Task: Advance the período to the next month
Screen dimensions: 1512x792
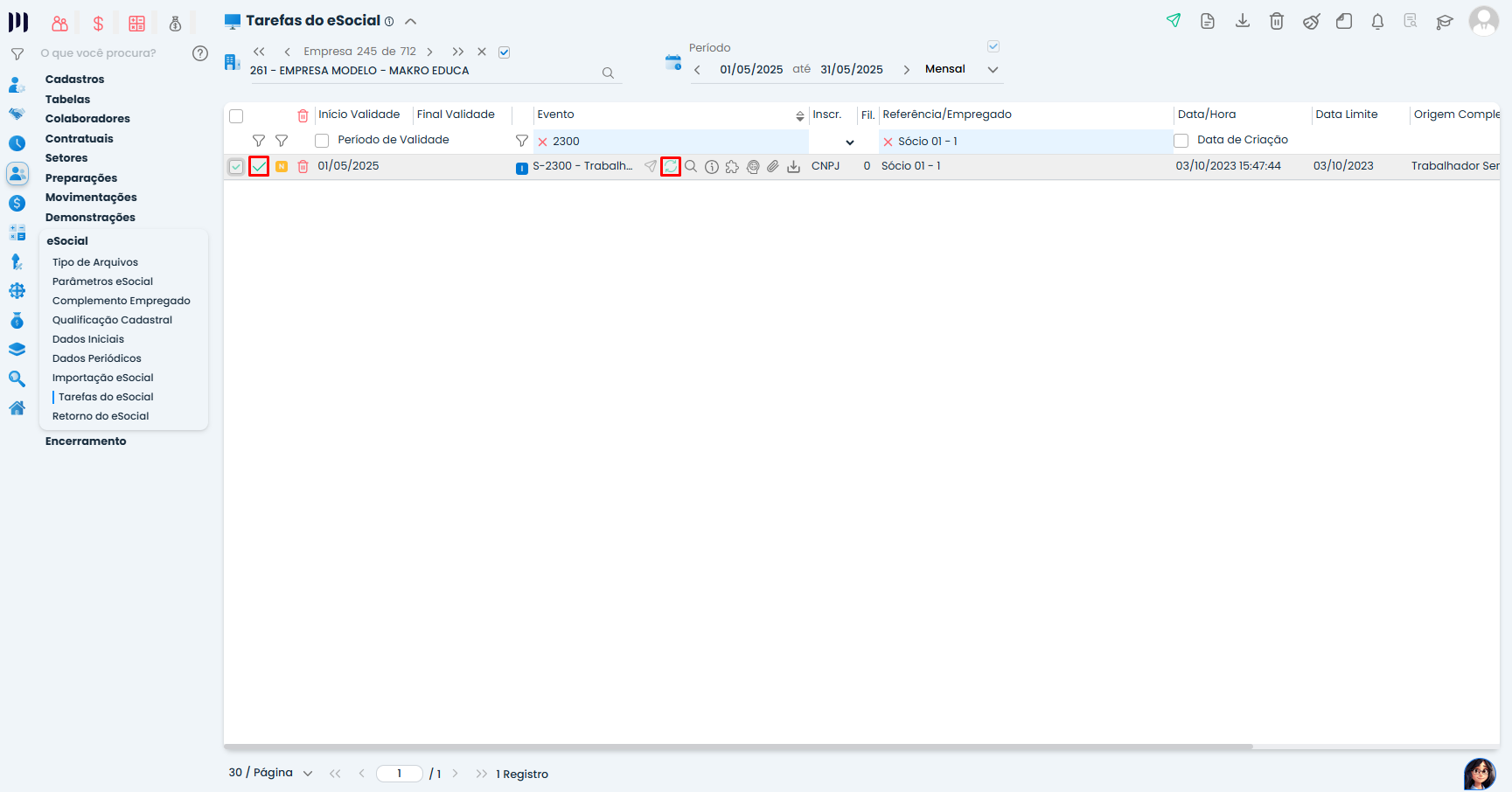Action: click(906, 70)
